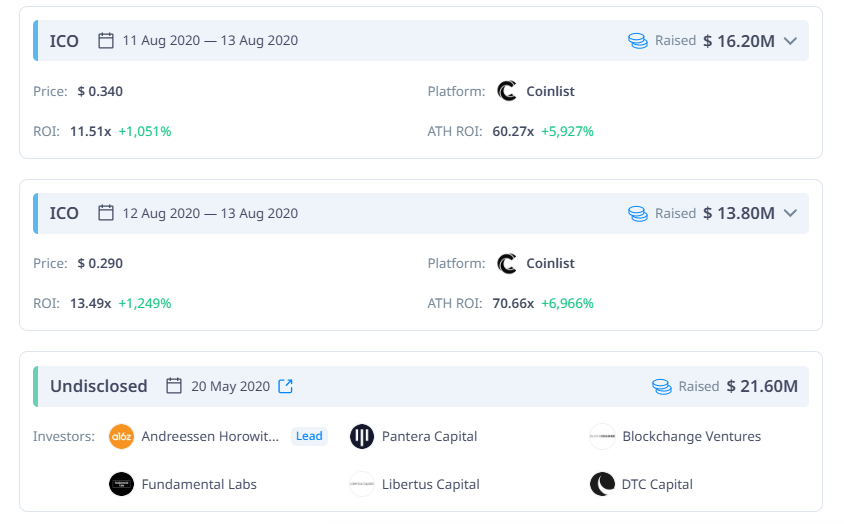This screenshot has width=844, height=524.
Task: Open the Blockchange Ventures investor link
Action: click(x=692, y=436)
